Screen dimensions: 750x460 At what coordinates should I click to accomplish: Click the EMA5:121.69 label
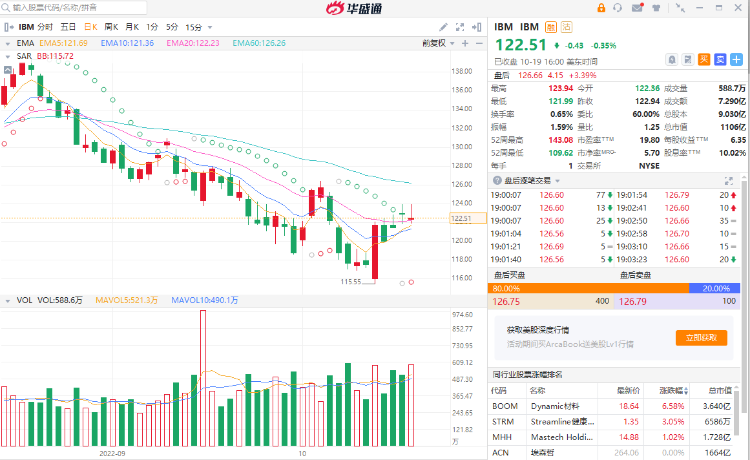pos(63,43)
